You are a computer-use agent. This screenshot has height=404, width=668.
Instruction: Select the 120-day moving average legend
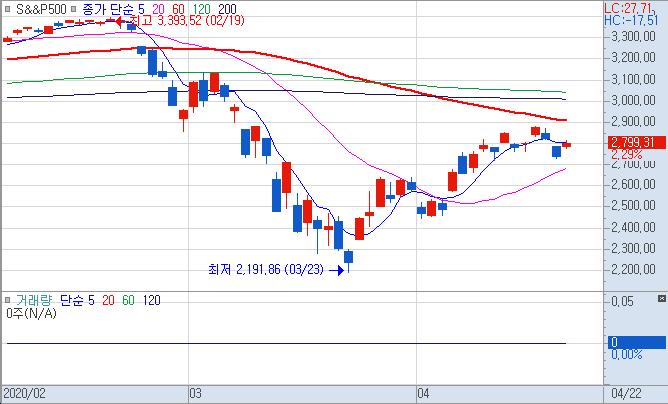201,9
